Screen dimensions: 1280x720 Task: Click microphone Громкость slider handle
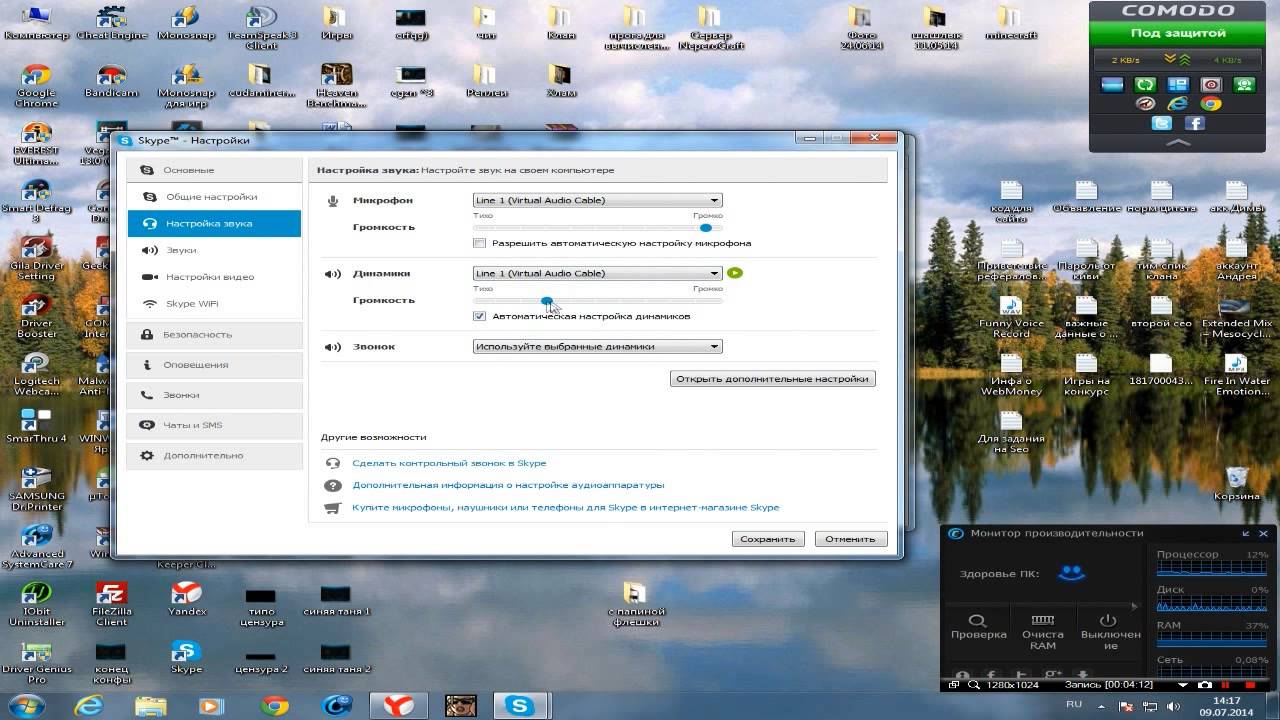(x=706, y=227)
